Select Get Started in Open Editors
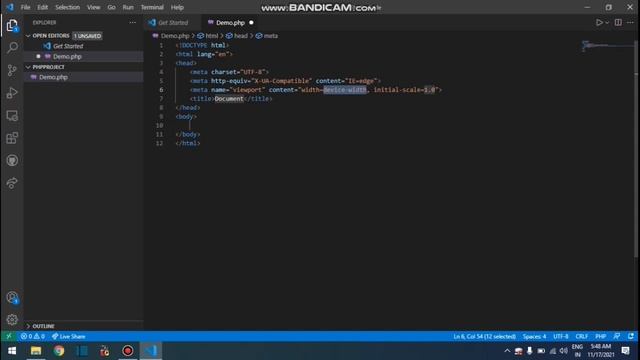 (x=68, y=46)
